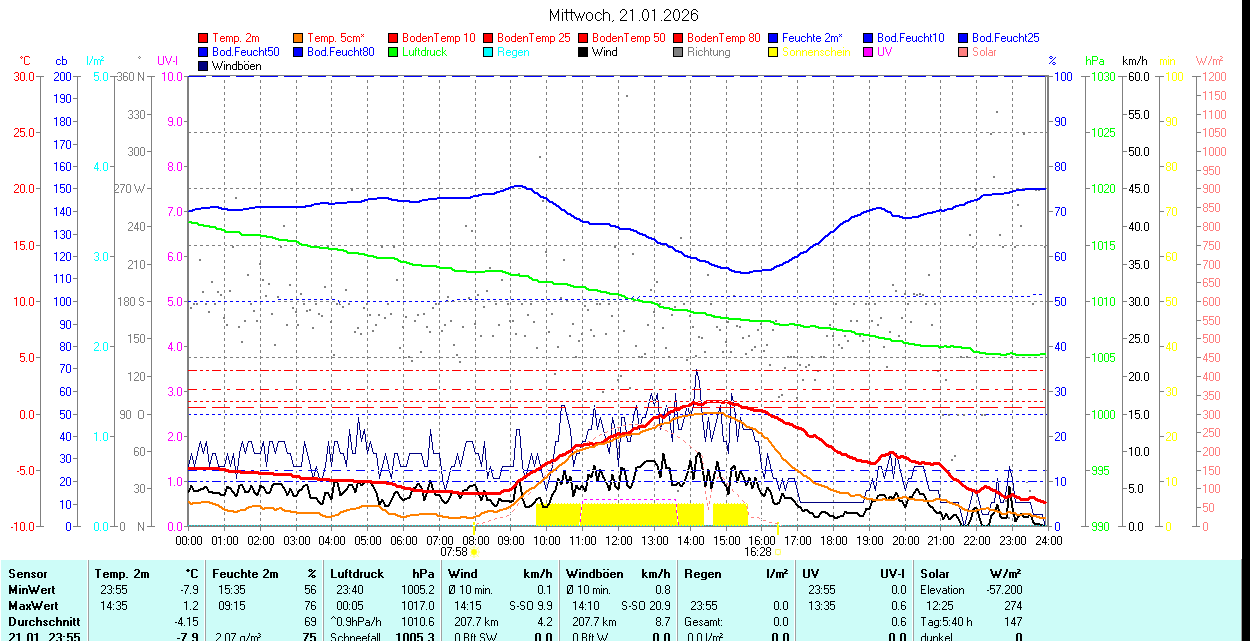Click the gray Richtung legend marker
The height and width of the screenshot is (641, 1250).
(678, 52)
